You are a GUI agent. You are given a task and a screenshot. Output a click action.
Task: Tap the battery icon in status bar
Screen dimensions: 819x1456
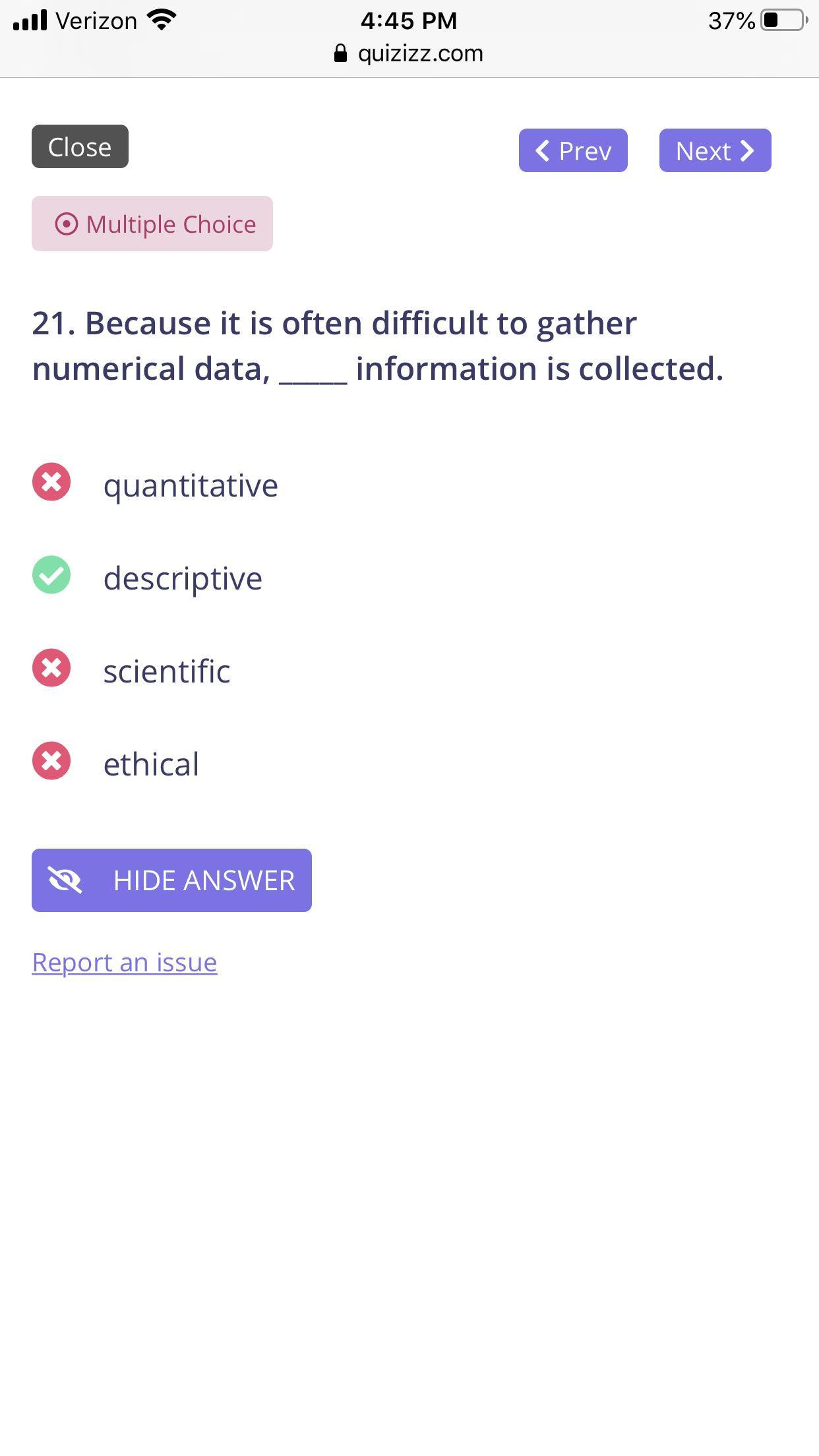pos(783,20)
